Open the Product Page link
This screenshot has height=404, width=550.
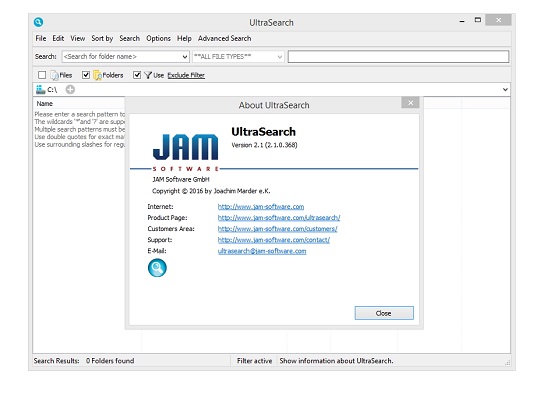279,218
